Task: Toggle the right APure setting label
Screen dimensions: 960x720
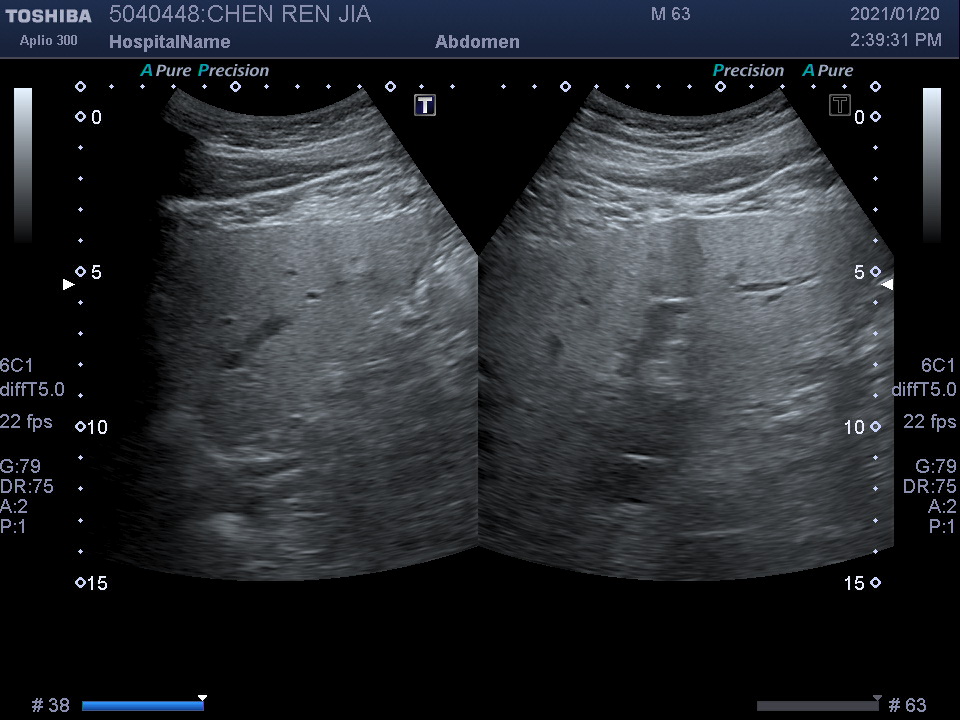Action: pyautogui.click(x=828, y=71)
